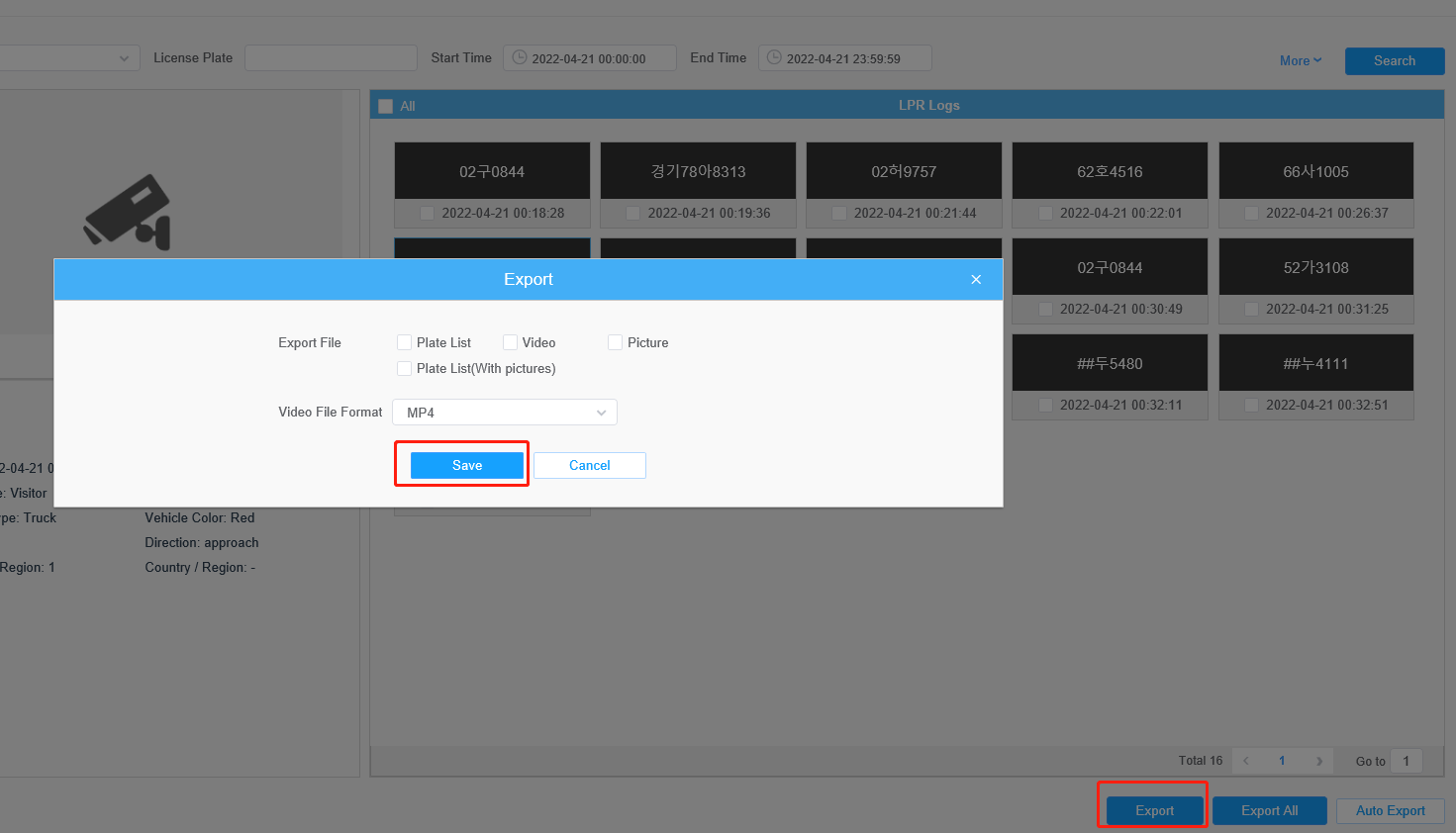Click the Start Time date field
Viewport: 1456px width, 833px height.
point(590,58)
